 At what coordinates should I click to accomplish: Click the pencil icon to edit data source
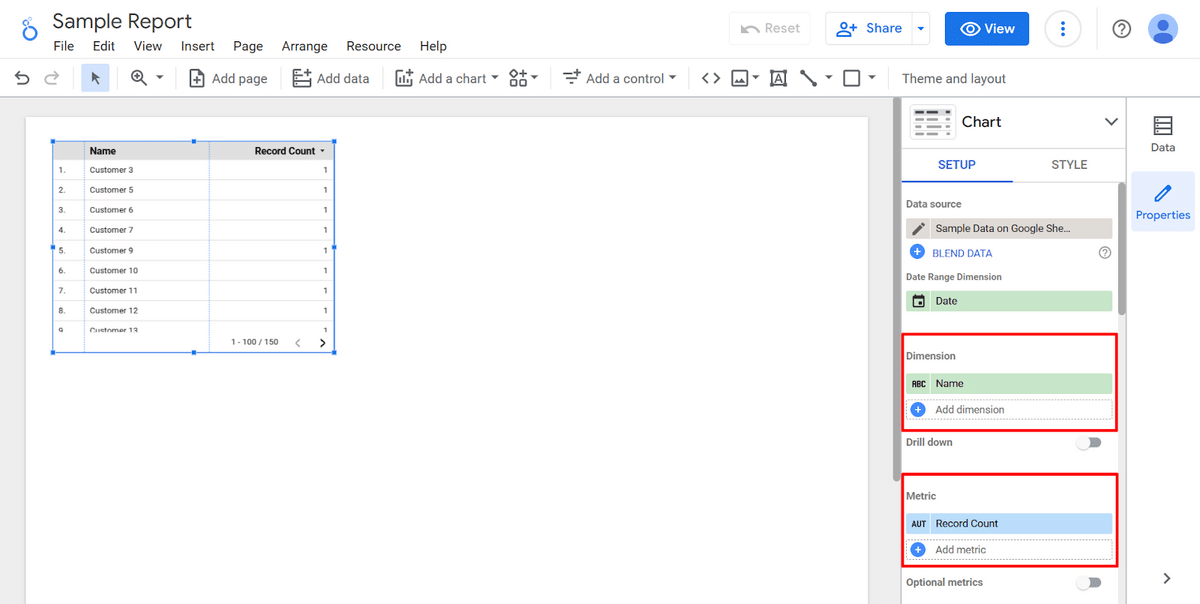[x=918, y=228]
